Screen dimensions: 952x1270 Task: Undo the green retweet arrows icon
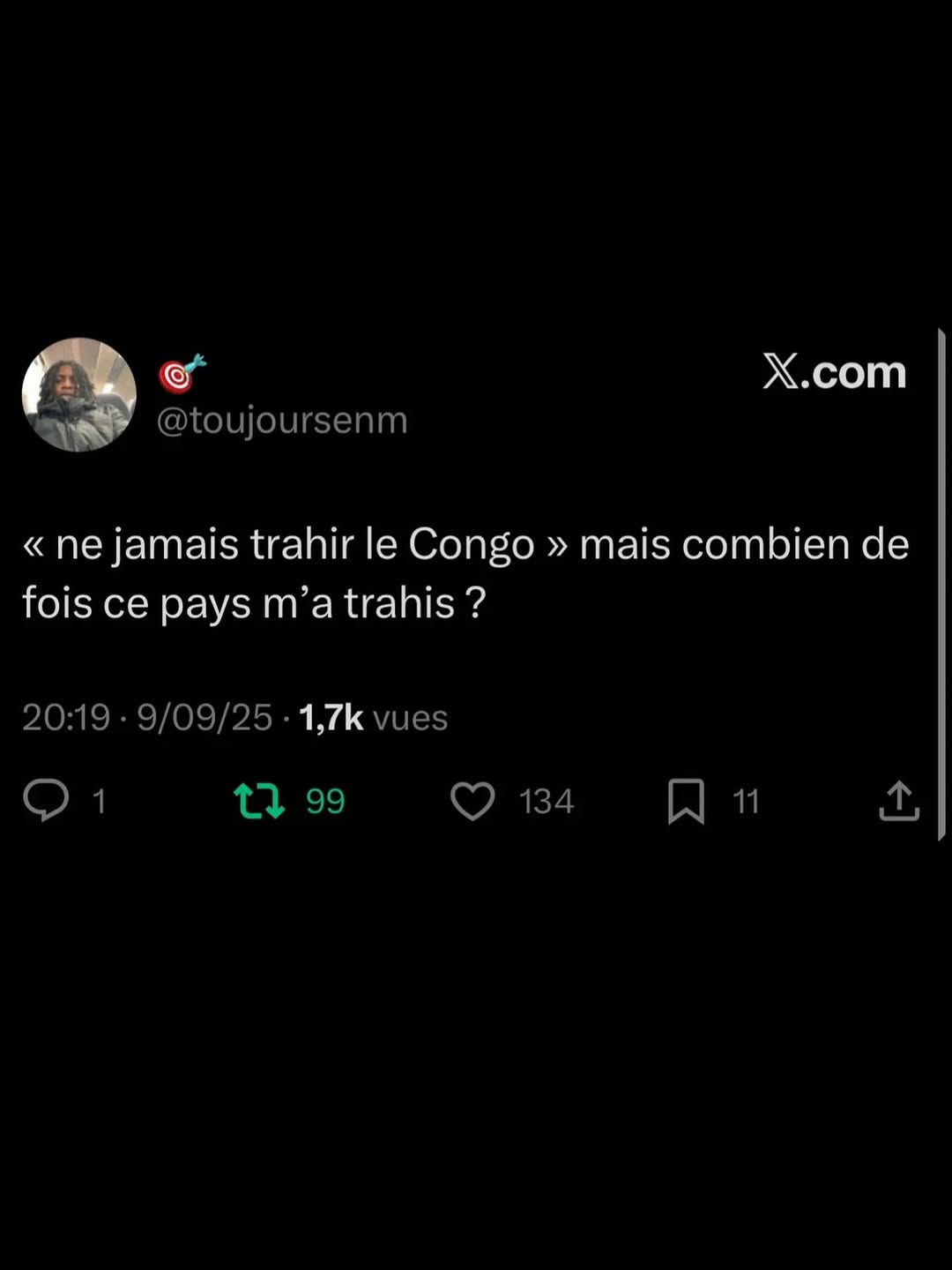click(259, 801)
